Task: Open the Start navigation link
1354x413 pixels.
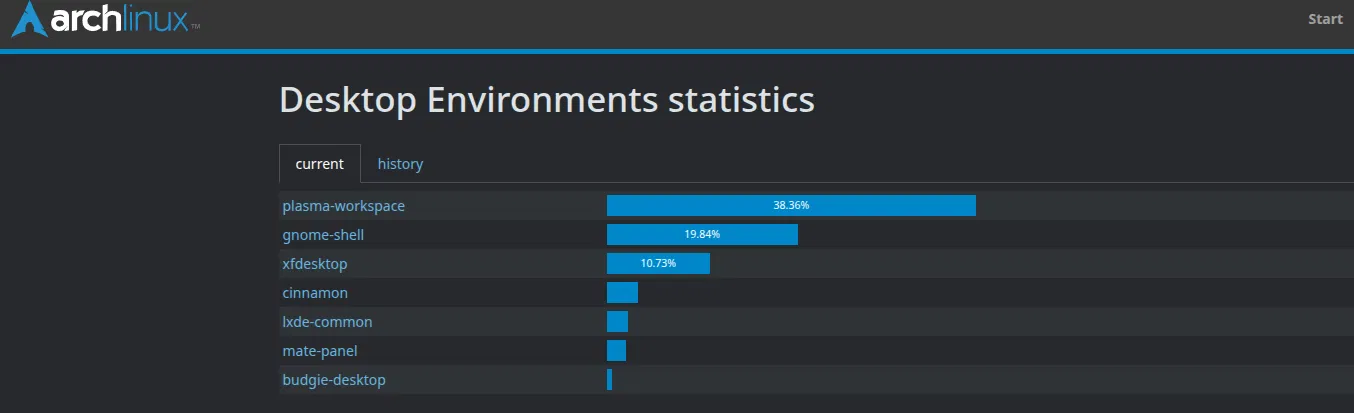Action: point(1325,19)
